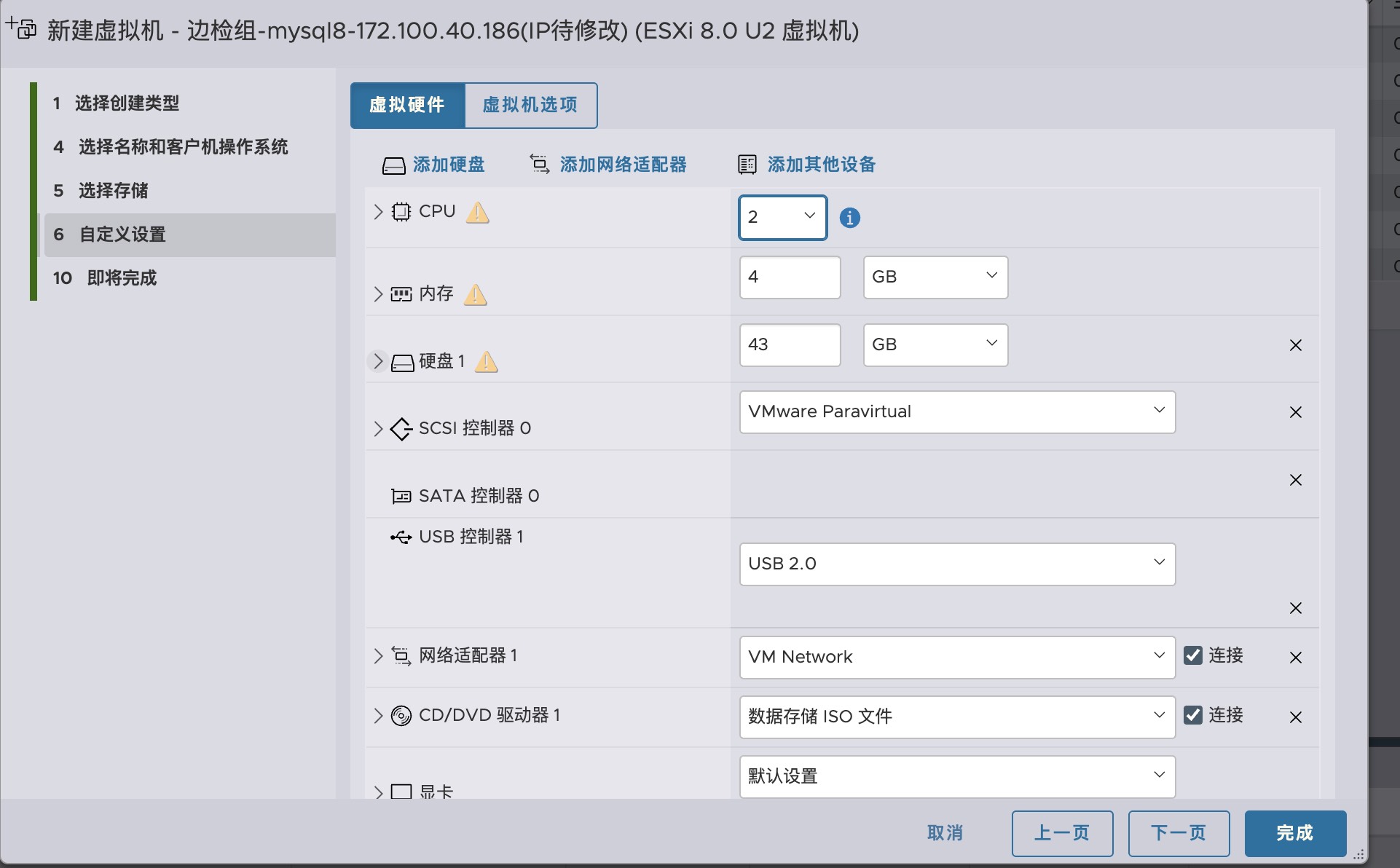Expand the hard disk 1 settings
1400x868 pixels.
(378, 361)
